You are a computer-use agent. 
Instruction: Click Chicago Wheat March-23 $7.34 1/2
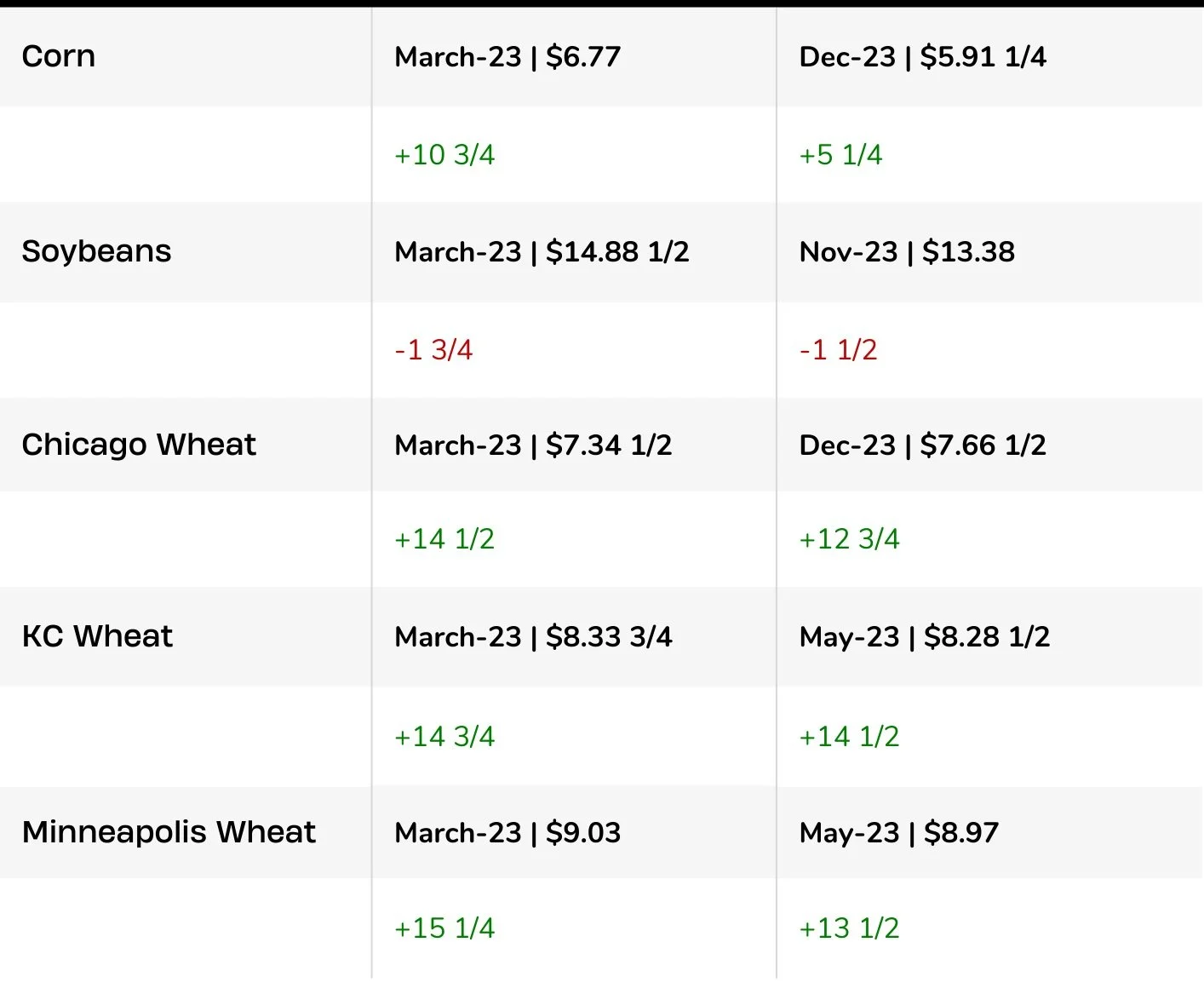[x=533, y=445]
